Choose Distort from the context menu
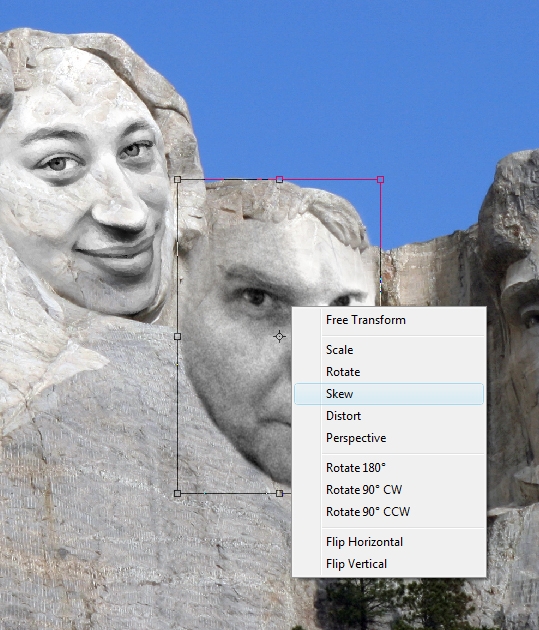Image resolution: width=539 pixels, height=630 pixels. (389, 416)
